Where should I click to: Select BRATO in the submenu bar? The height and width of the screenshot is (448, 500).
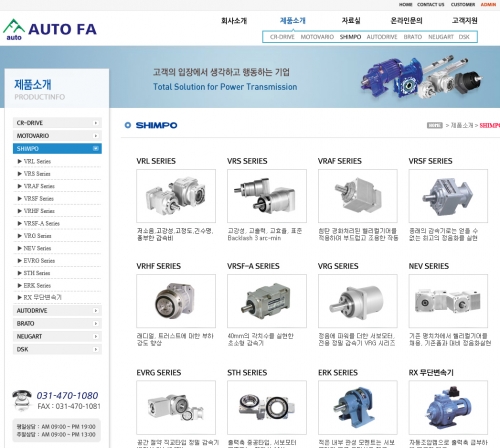point(413,37)
